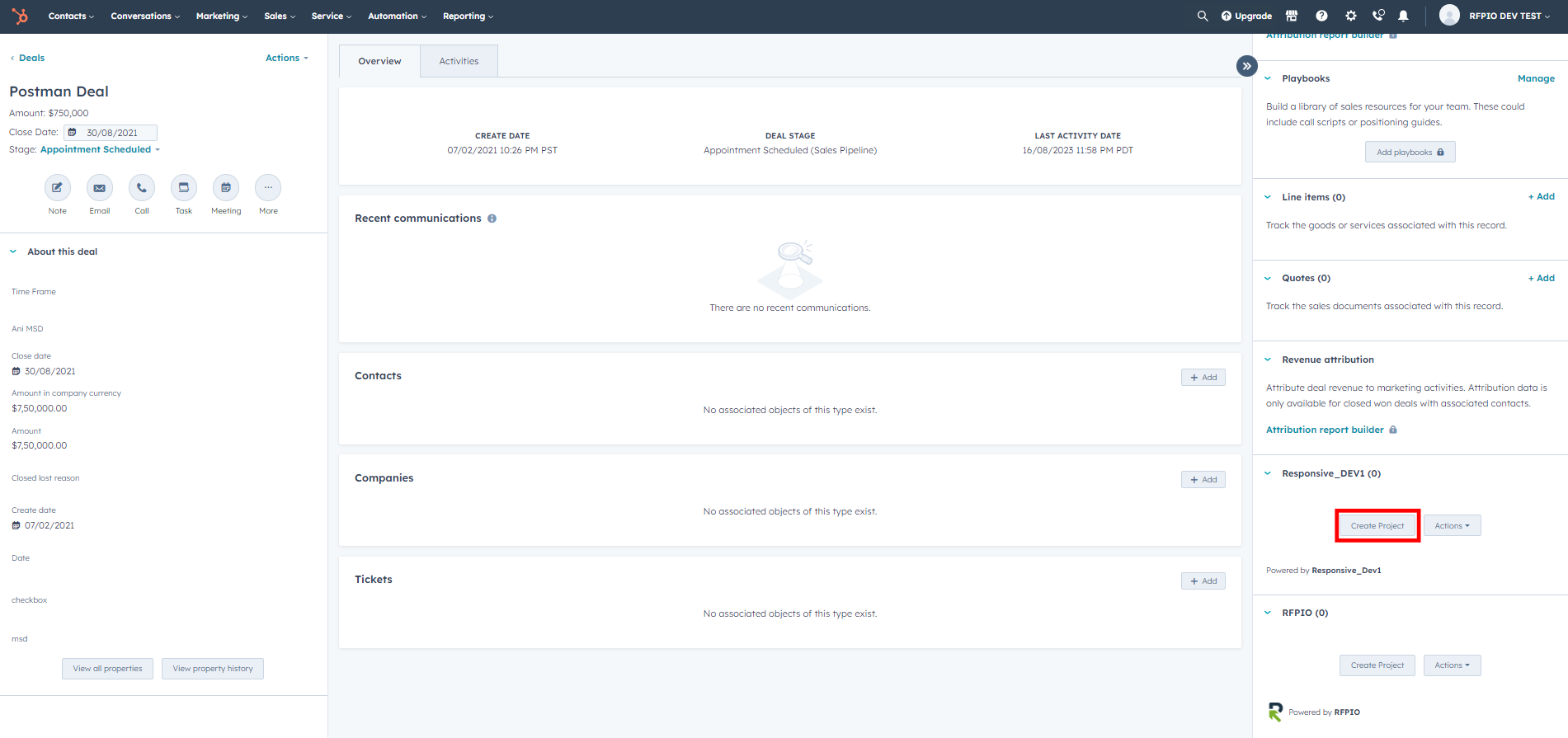This screenshot has height=738, width=1568.
Task: Add a ticket association
Action: click(x=1203, y=581)
